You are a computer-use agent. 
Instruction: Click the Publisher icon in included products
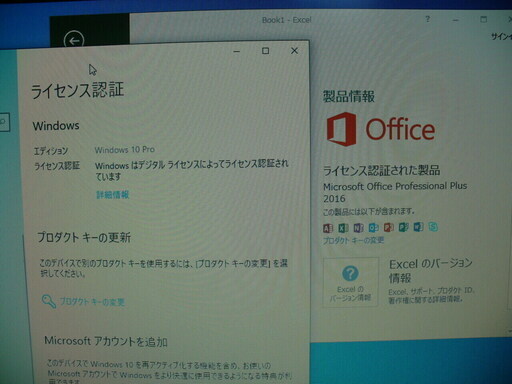404,227
